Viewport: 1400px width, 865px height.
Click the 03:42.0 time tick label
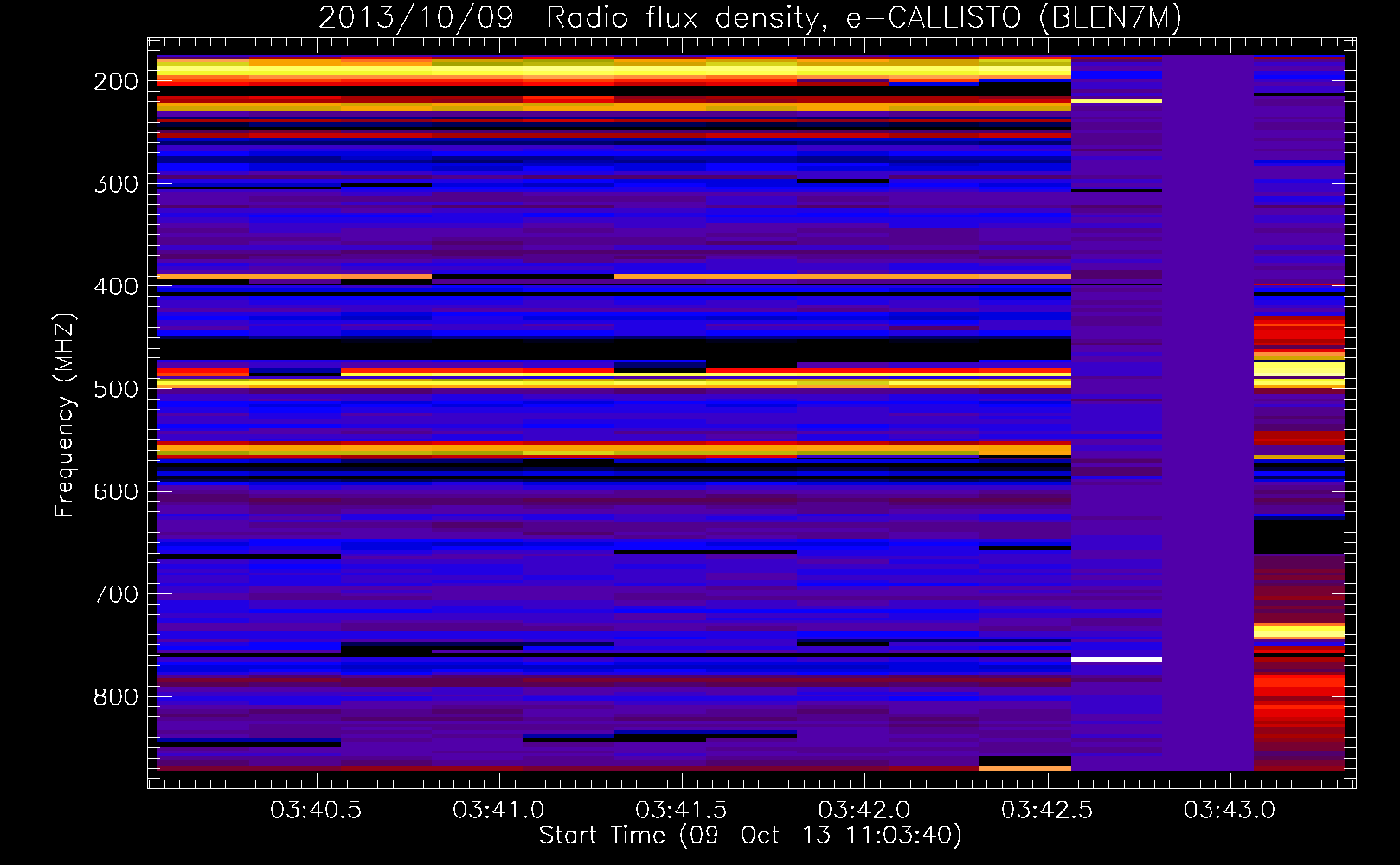point(864,811)
